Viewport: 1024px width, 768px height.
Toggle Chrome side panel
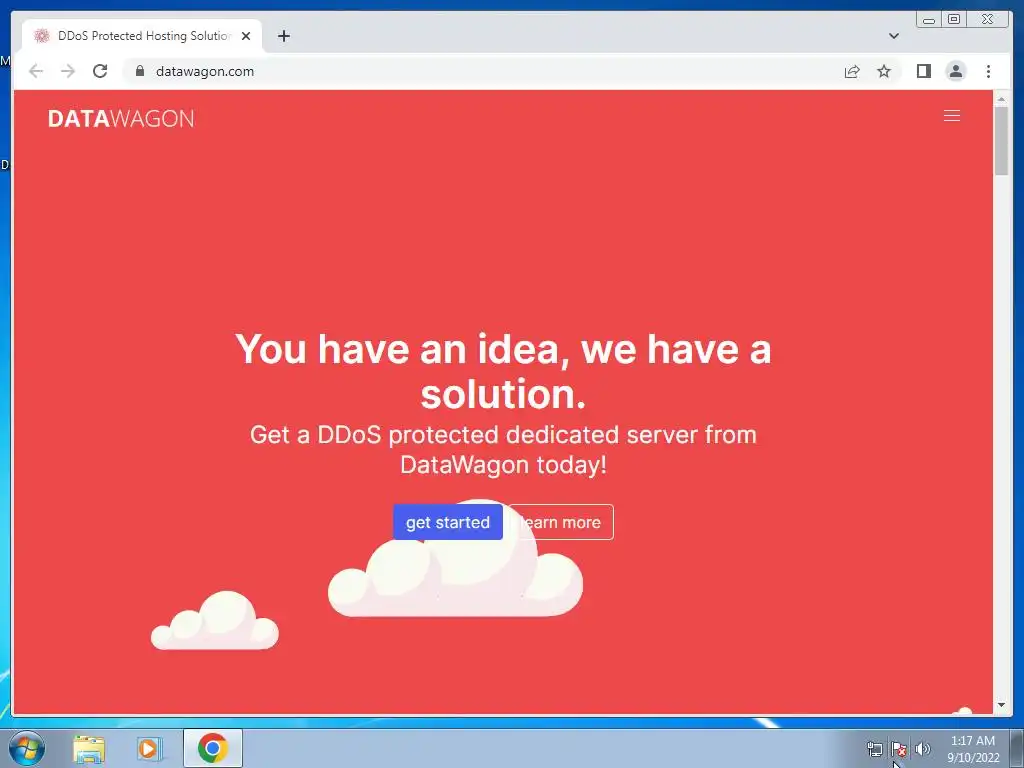pyautogui.click(x=923, y=71)
